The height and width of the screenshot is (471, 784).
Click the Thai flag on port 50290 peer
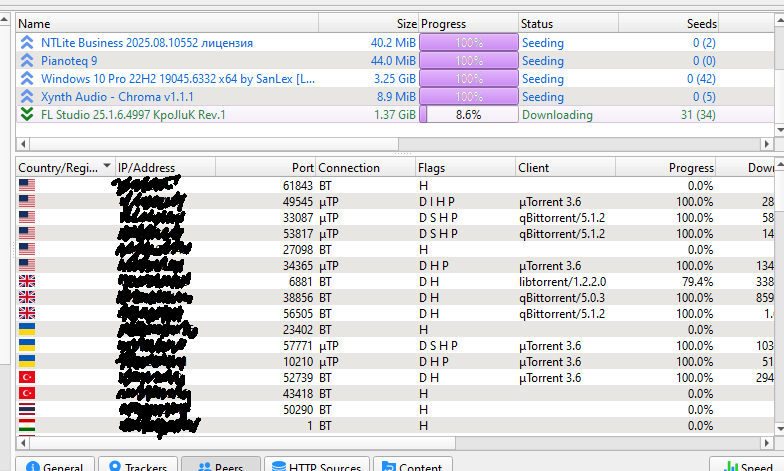[x=27, y=410]
